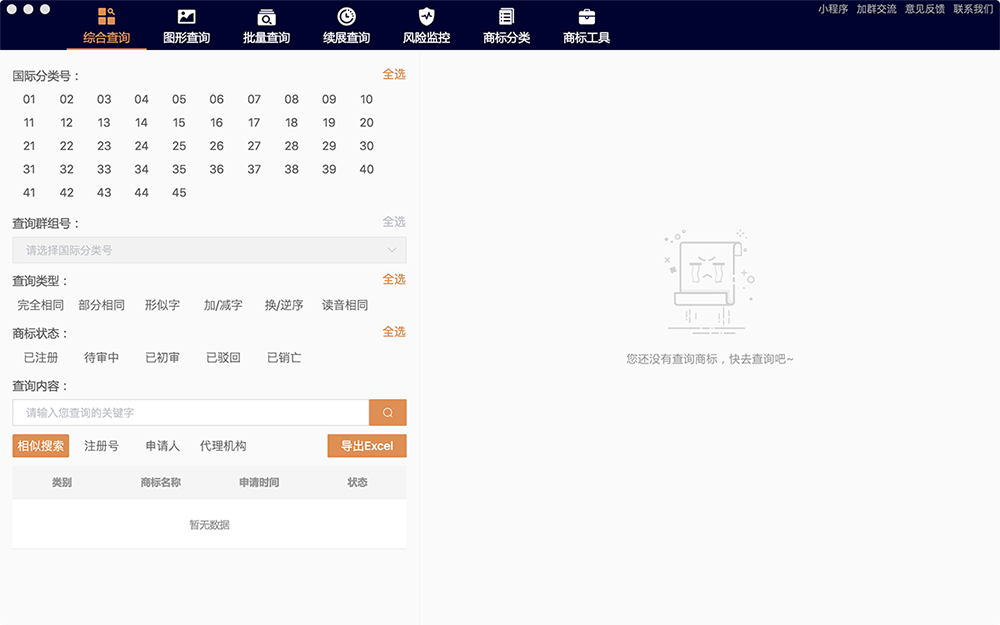The image size is (1000, 625).
Task: Open the 商标工具 toolbox icon
Action: [x=586, y=17]
